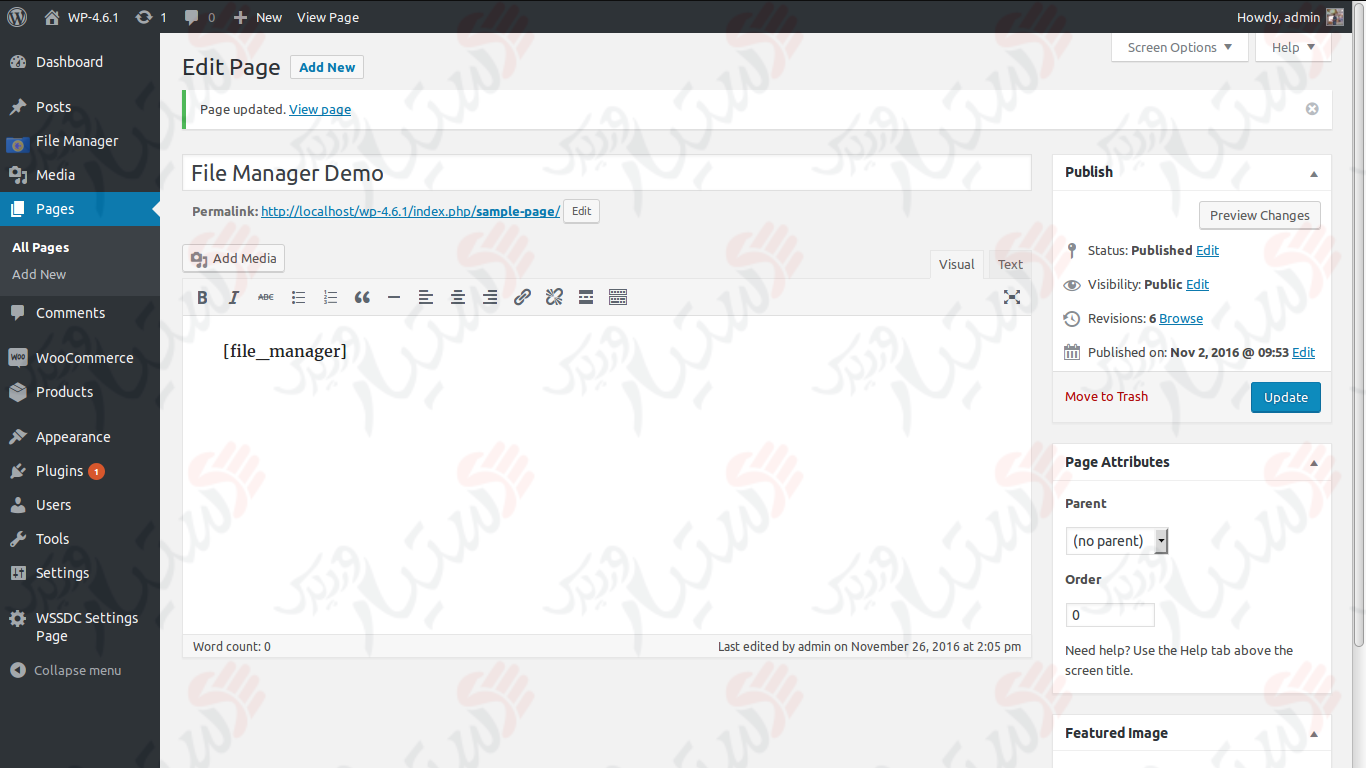Toggle italic formatting in editor toolbar
Image resolution: width=1366 pixels, height=768 pixels.
coord(234,297)
